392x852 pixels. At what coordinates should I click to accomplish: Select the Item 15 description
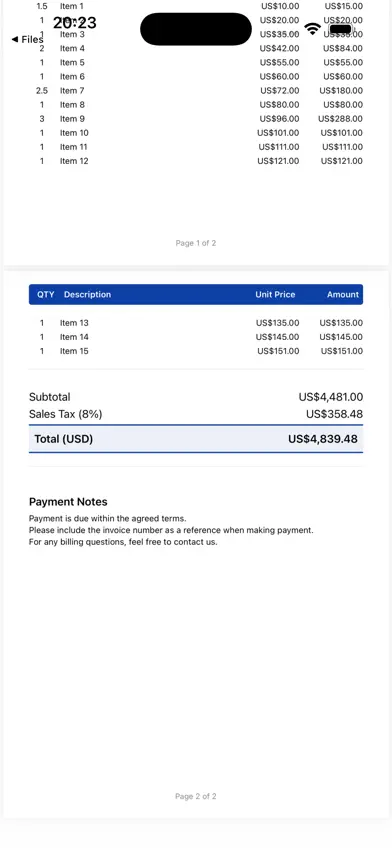pos(74,352)
